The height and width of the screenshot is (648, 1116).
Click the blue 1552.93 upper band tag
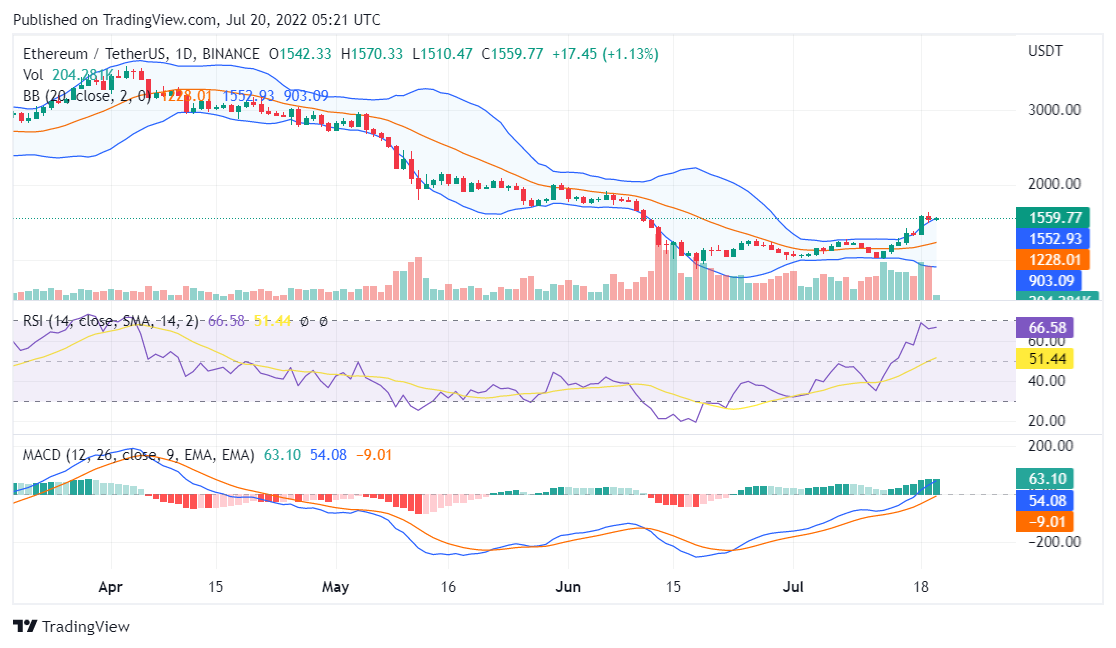[x=1055, y=238]
